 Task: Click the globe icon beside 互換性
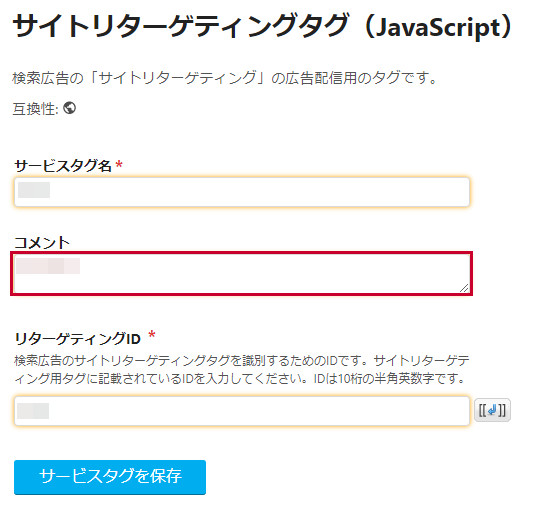(x=70, y=108)
